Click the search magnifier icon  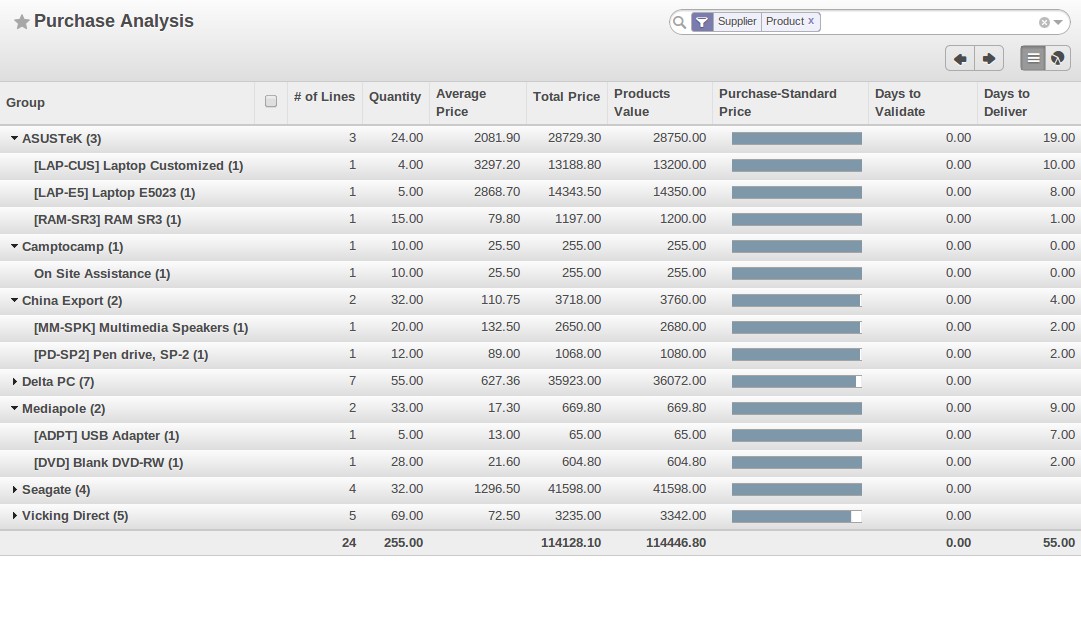click(x=679, y=22)
